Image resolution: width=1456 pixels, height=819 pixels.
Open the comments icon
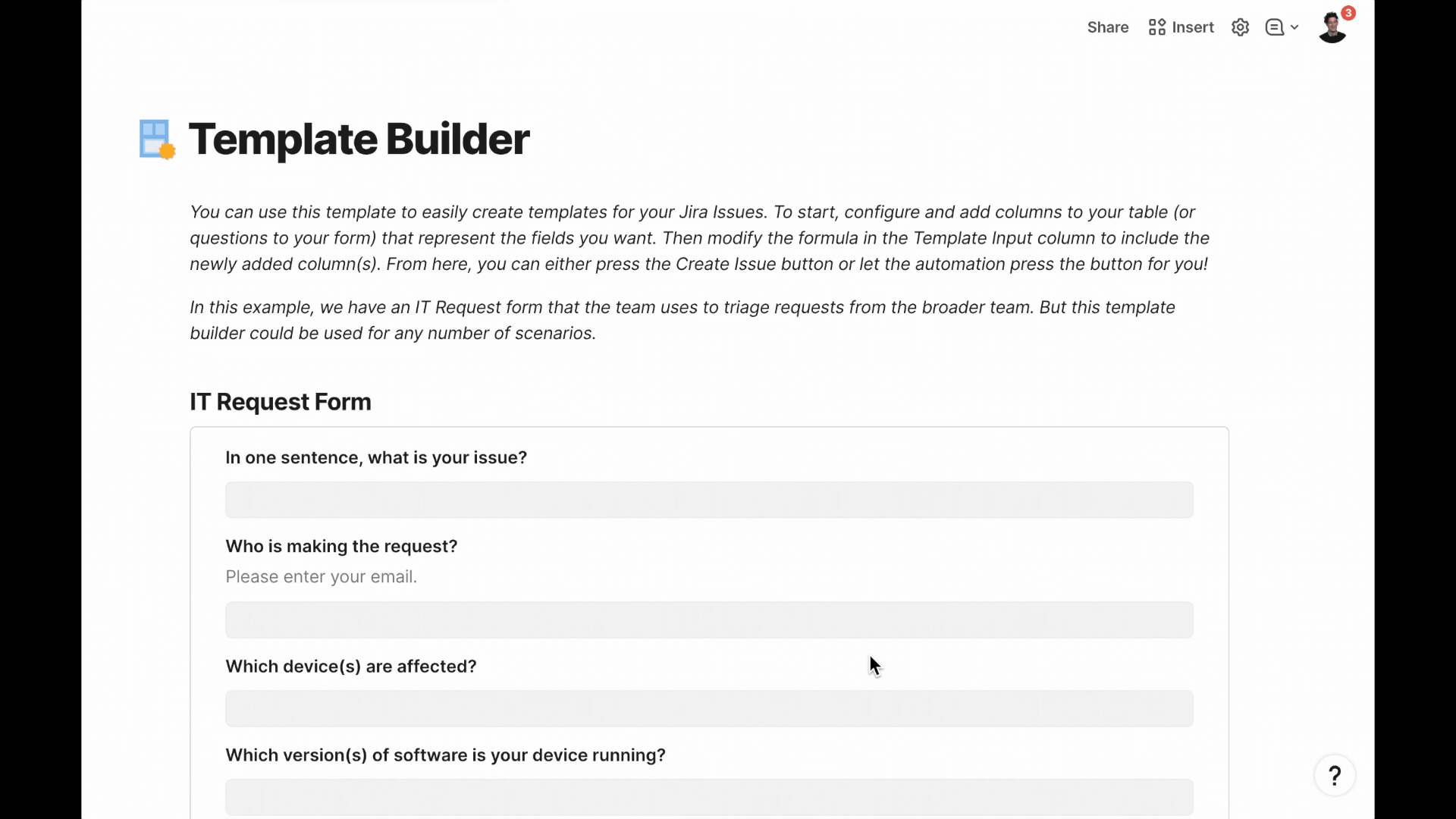(x=1275, y=27)
